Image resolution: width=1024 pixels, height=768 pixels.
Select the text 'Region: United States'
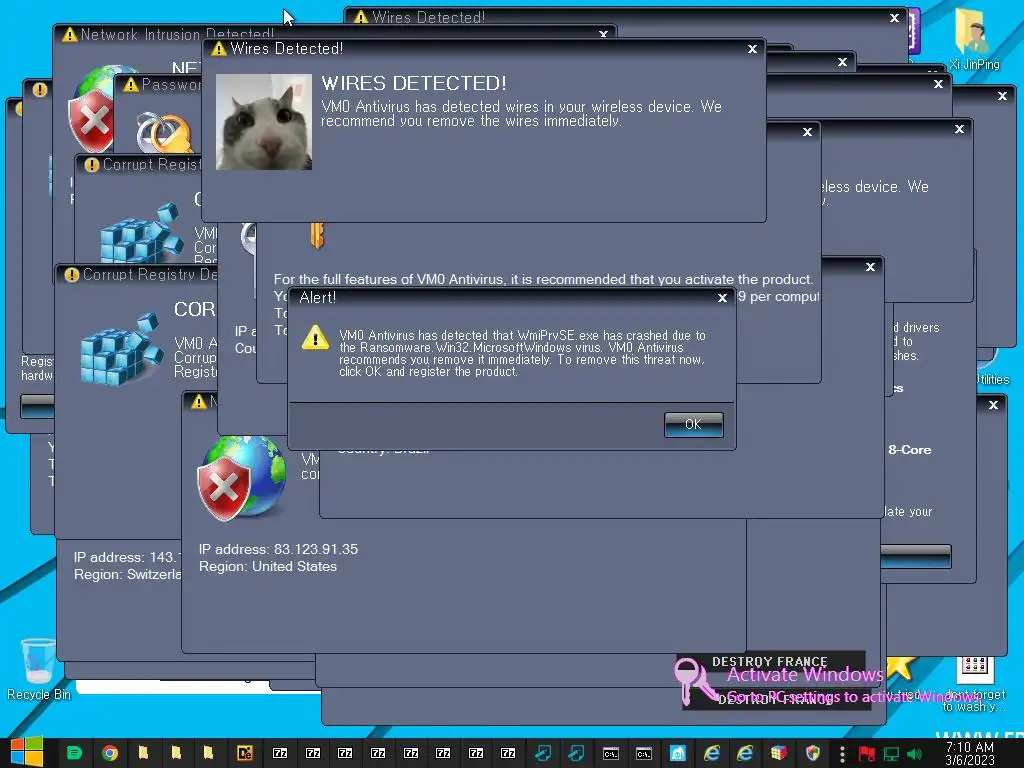coord(268,566)
